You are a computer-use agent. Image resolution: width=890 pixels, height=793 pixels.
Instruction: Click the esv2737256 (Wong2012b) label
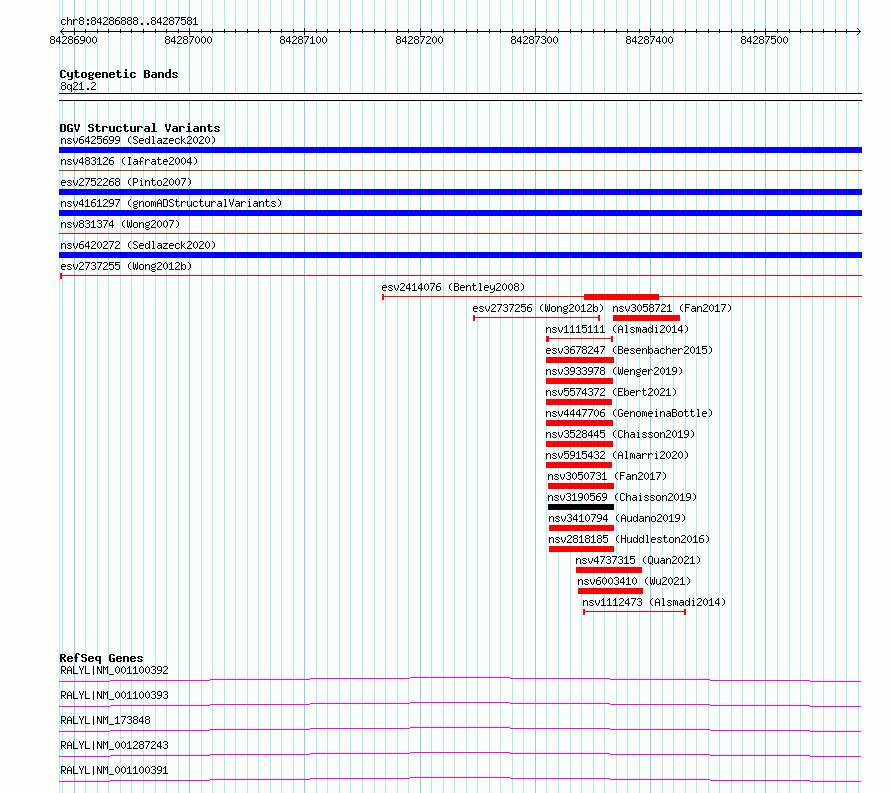538,308
